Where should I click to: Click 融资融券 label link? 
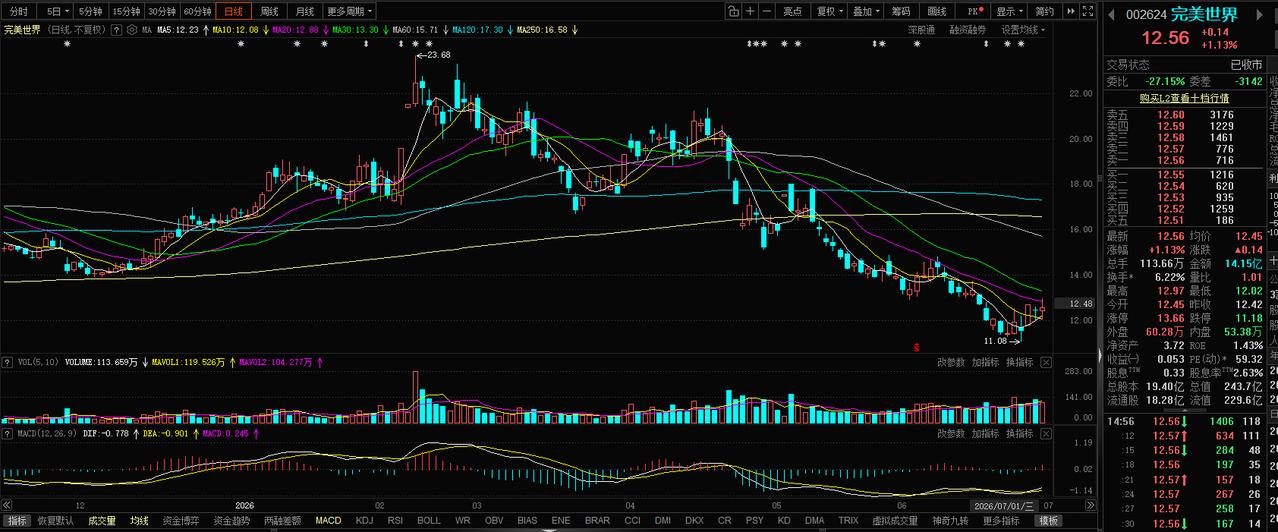967,30
